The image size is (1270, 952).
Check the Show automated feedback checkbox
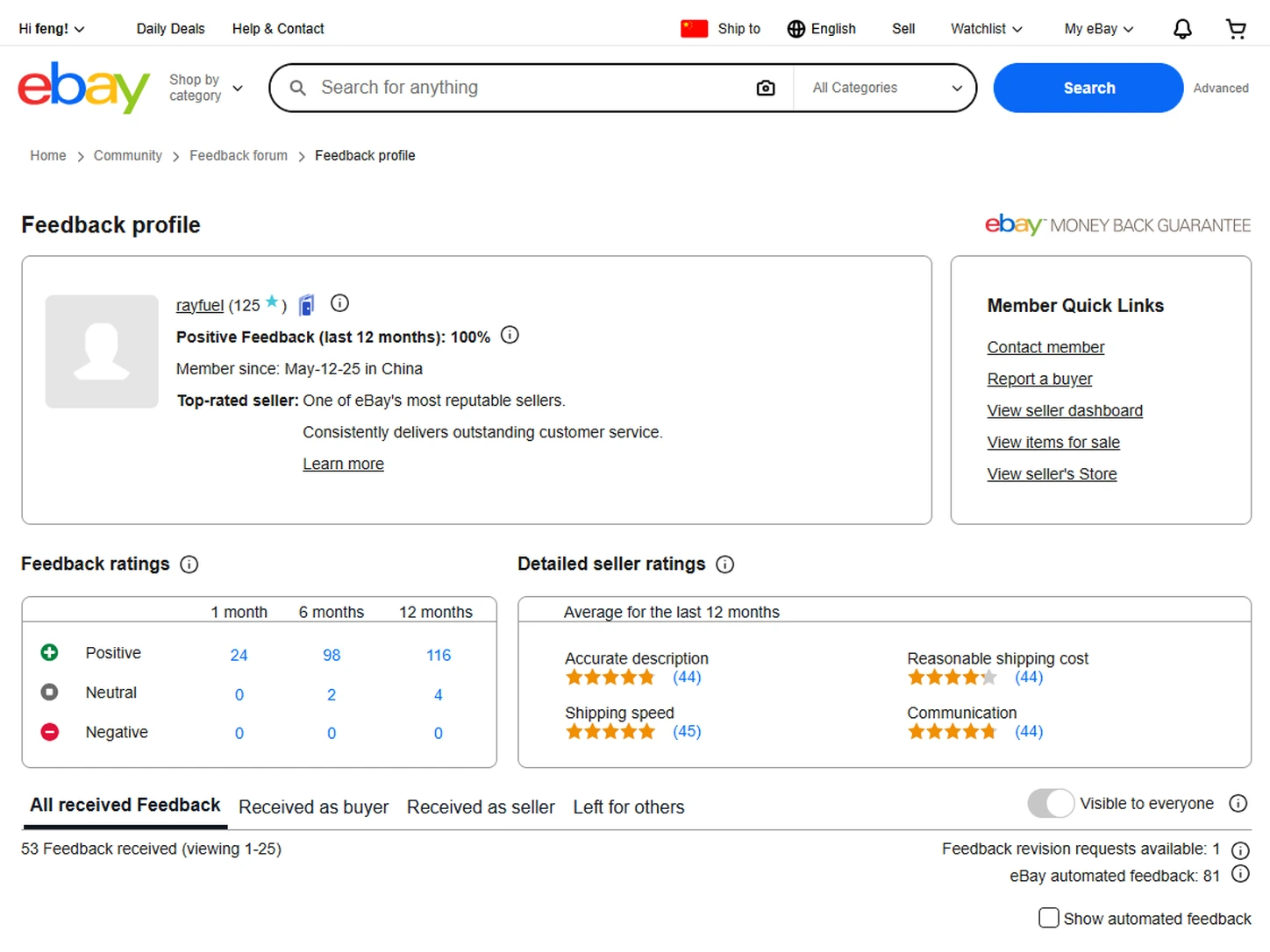(1048, 918)
